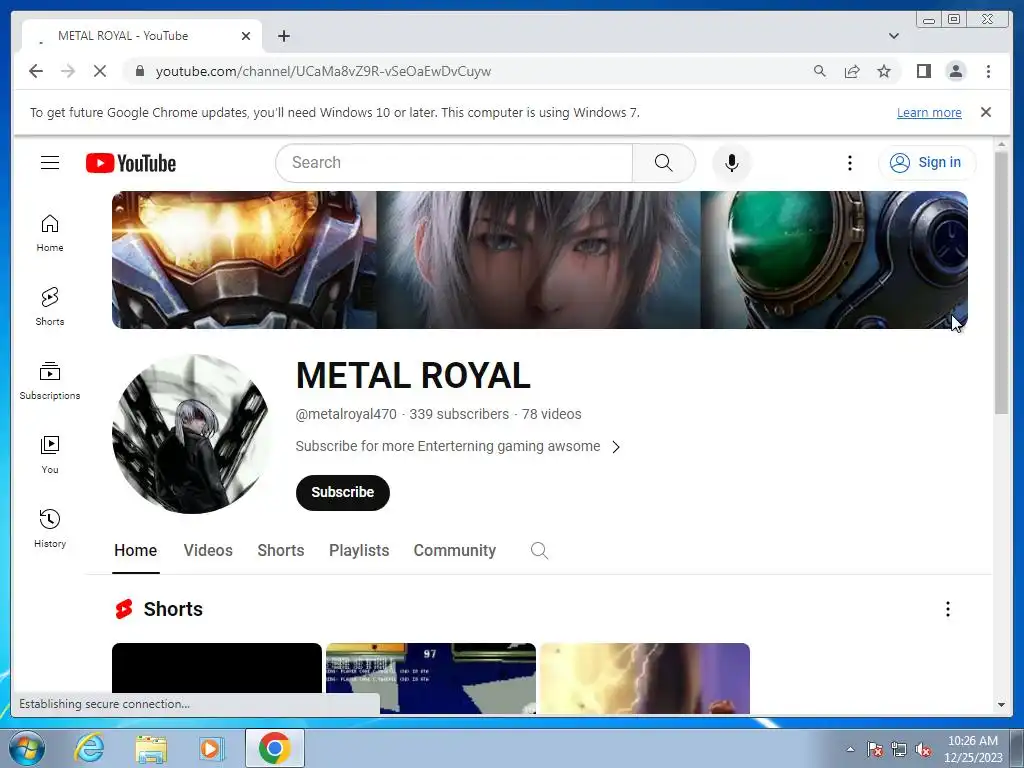Open the first black Shorts thumbnail
The image size is (1024, 768).
click(217, 669)
